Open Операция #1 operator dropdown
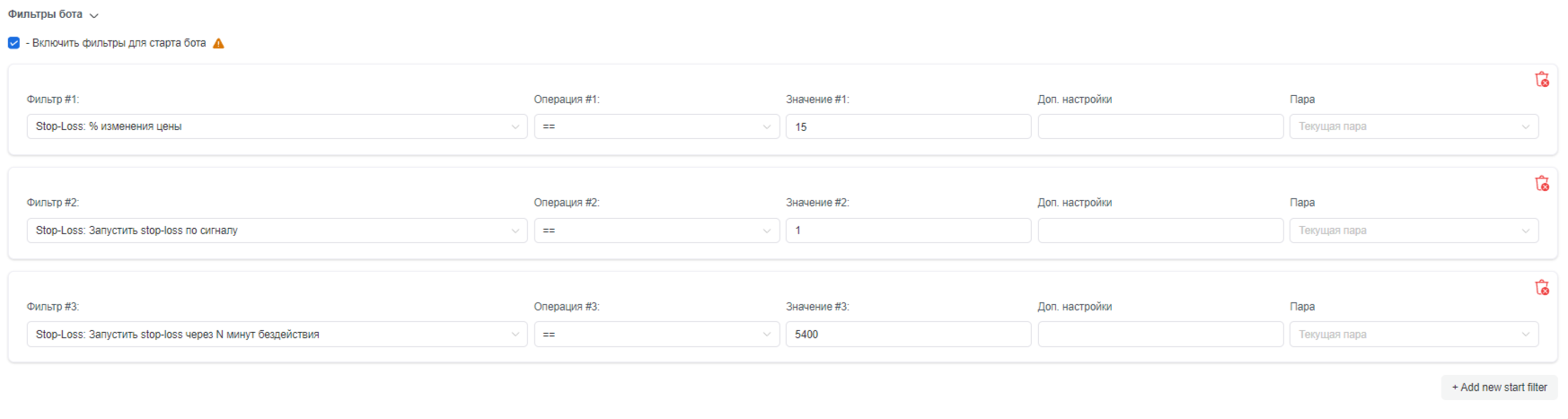1568x419 pixels. [x=656, y=127]
